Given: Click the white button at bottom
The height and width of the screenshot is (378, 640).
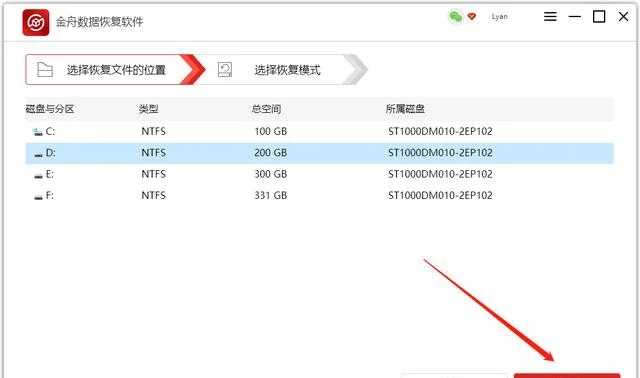Looking at the screenshot, I should click(454, 376).
